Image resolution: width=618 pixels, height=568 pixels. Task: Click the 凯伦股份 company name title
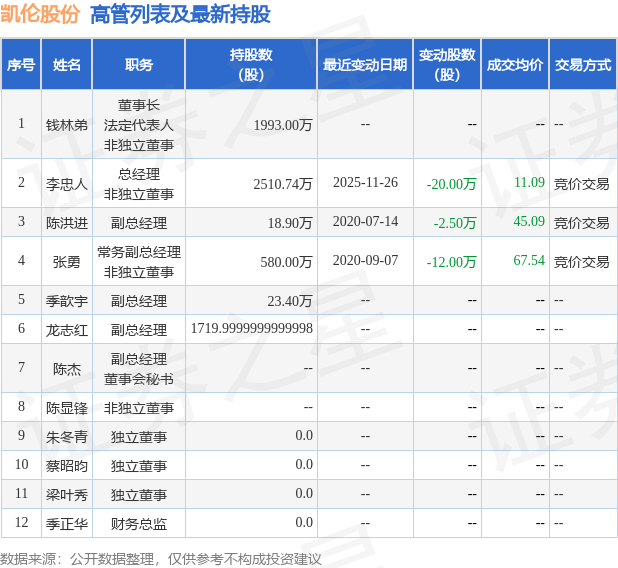tap(40, 15)
